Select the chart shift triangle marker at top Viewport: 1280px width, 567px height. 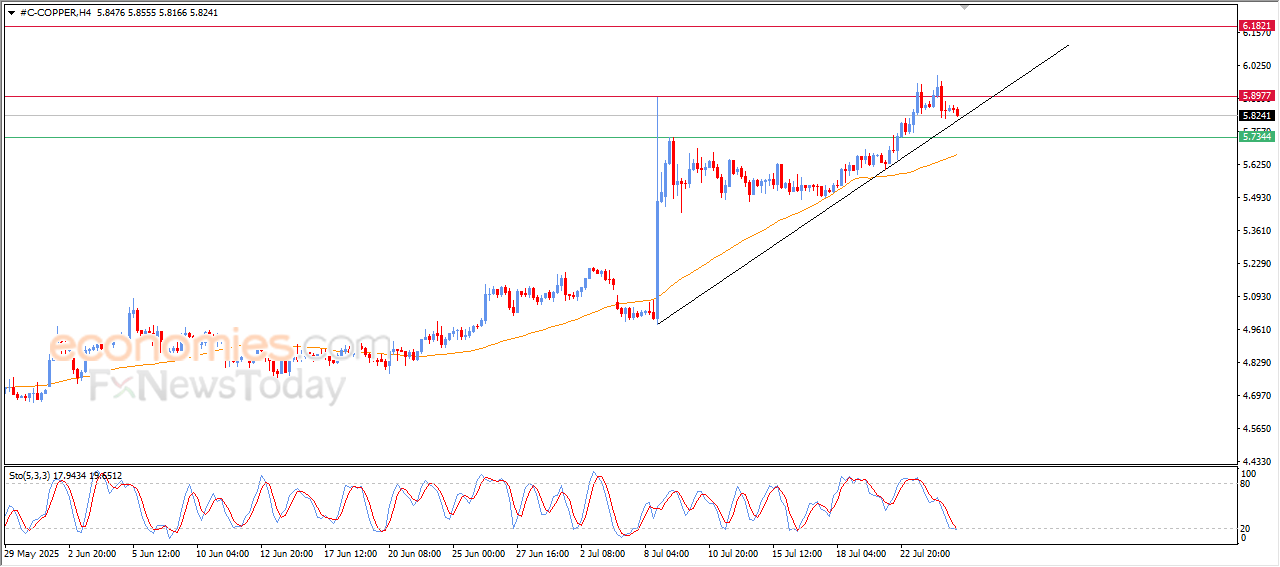coord(965,7)
